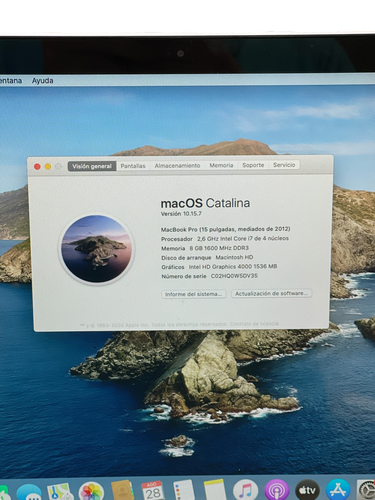Screen dimensions: 375x500
Task: Open the Calendar icon showing 28
Action: coord(153,490)
